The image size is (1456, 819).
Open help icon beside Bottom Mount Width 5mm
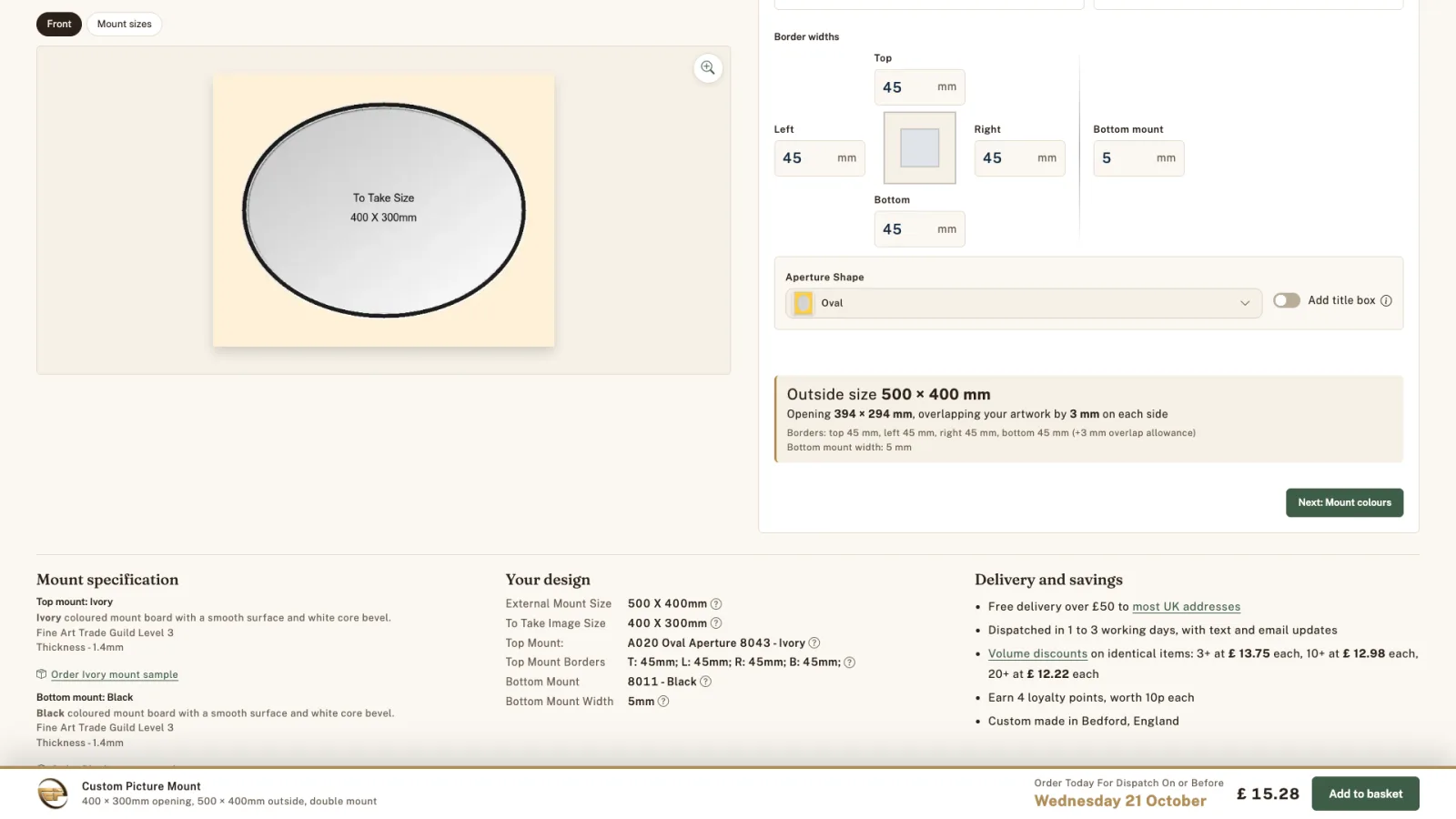coord(663,702)
